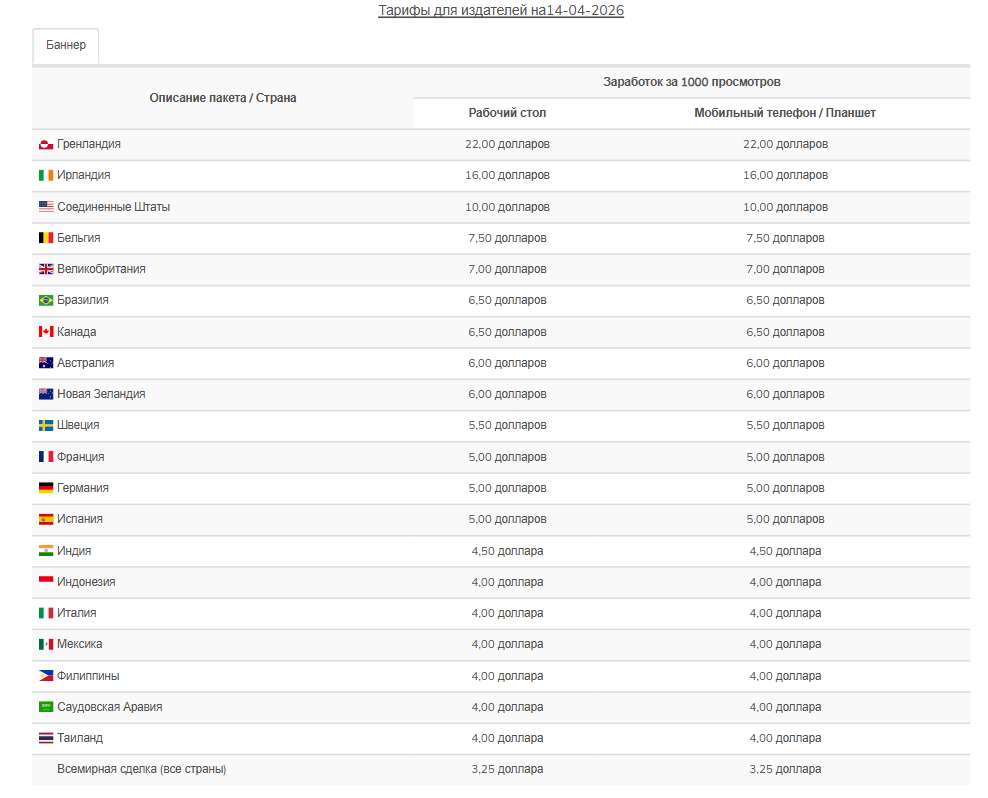This screenshot has height=798, width=988.
Task: Click the Мобильный телефон / Планшет column header
Action: point(785,113)
